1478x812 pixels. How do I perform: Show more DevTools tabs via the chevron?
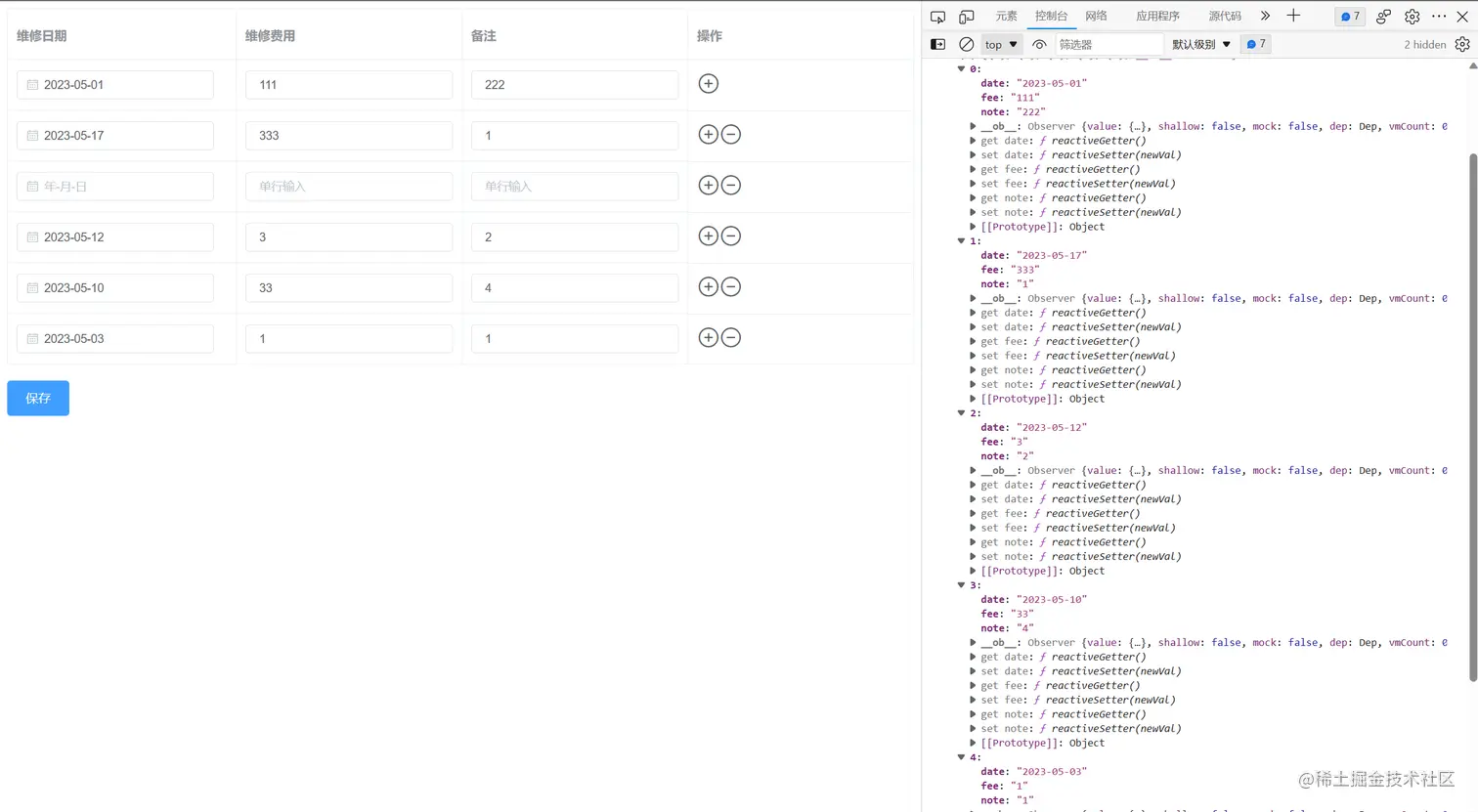(x=1265, y=16)
